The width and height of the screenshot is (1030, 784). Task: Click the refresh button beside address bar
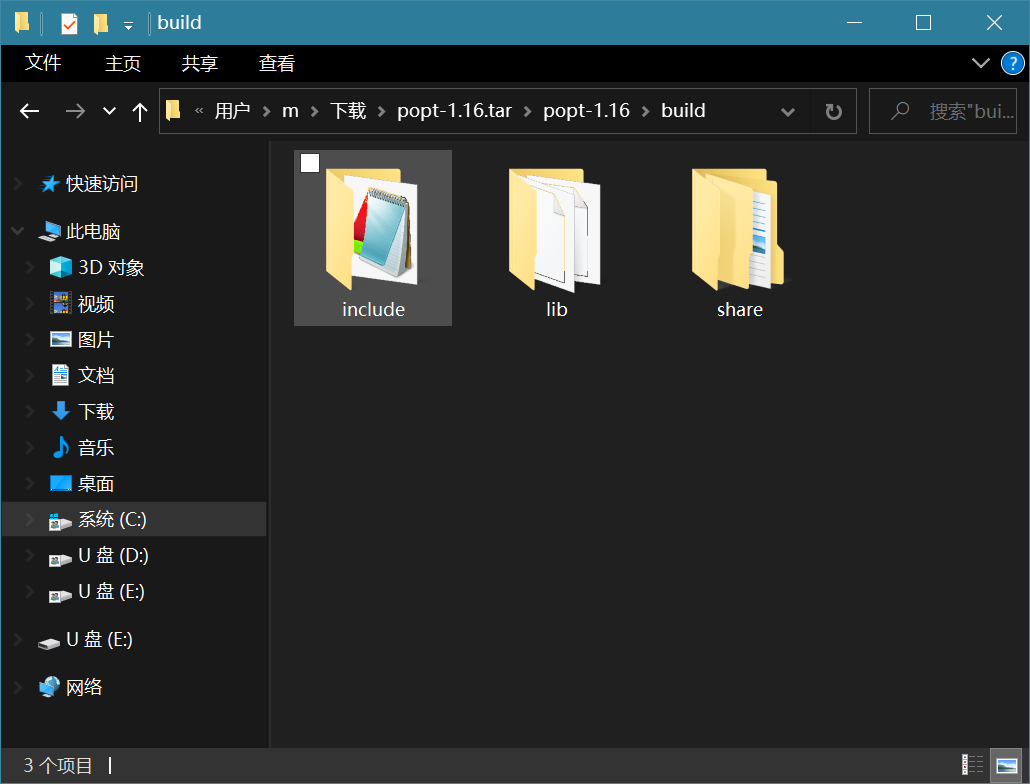(x=833, y=111)
